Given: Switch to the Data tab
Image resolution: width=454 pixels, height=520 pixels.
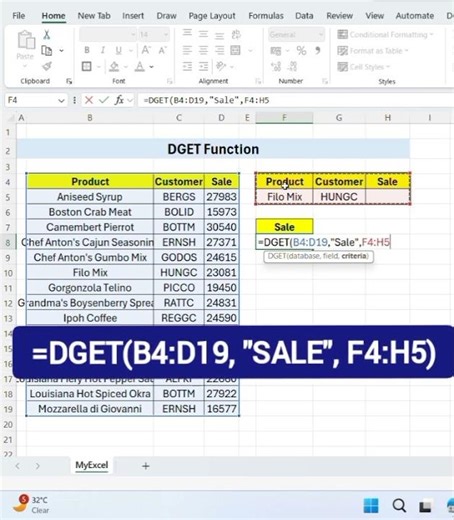Looking at the screenshot, I should (x=304, y=16).
